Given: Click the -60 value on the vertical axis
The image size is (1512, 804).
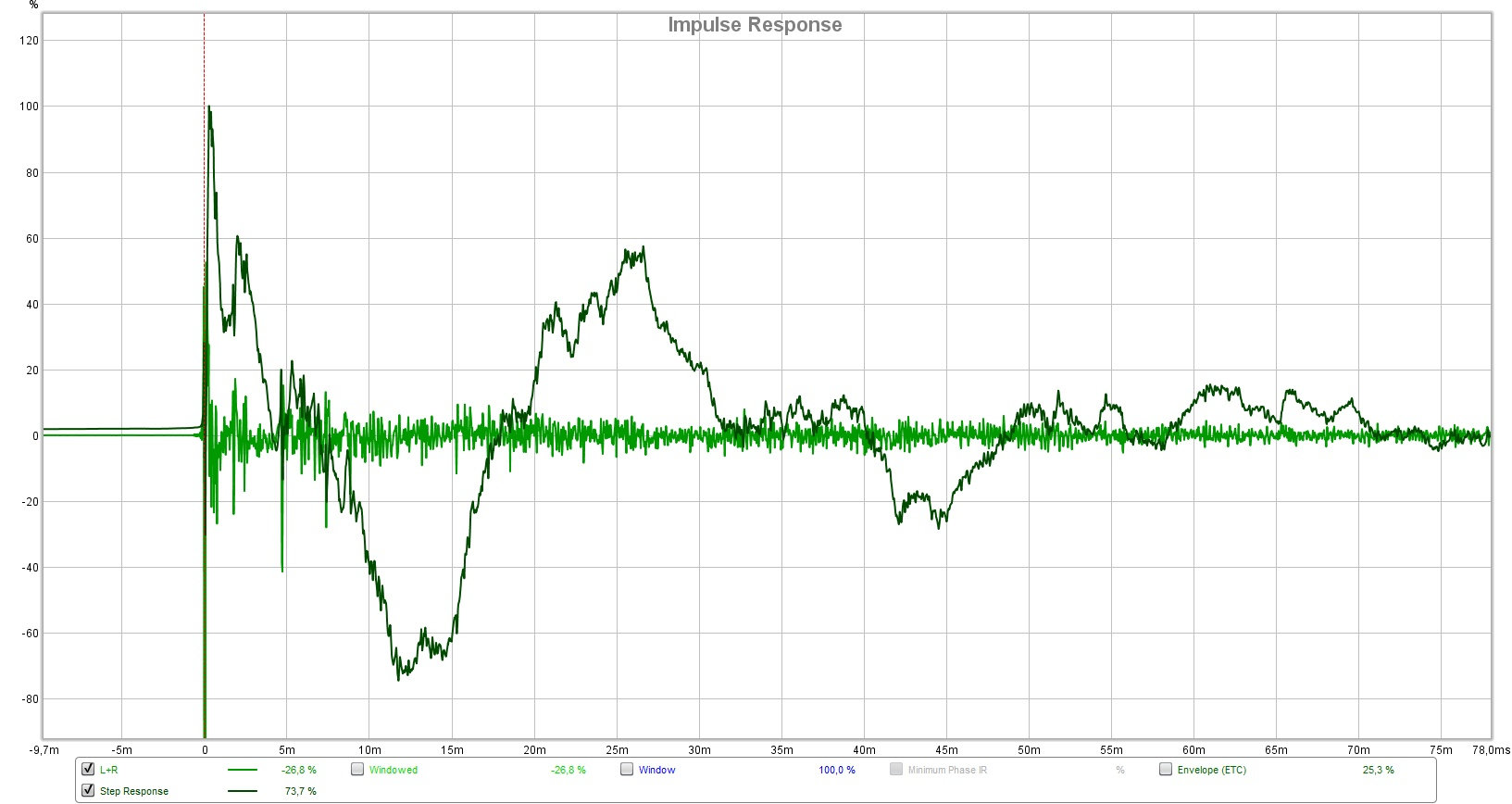Looking at the screenshot, I should click(x=31, y=634).
